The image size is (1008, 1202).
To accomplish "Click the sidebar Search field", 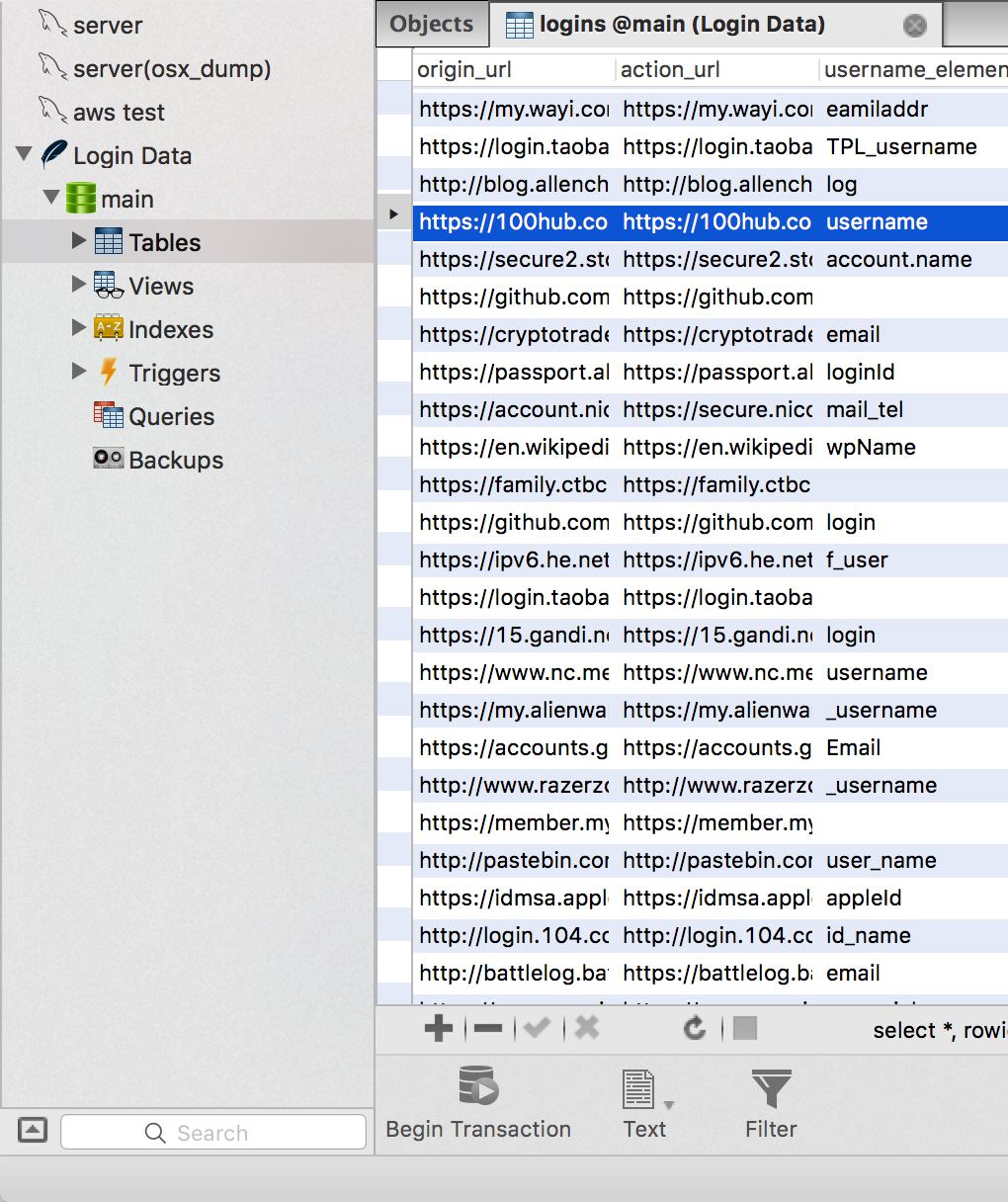I will pyautogui.click(x=213, y=1132).
